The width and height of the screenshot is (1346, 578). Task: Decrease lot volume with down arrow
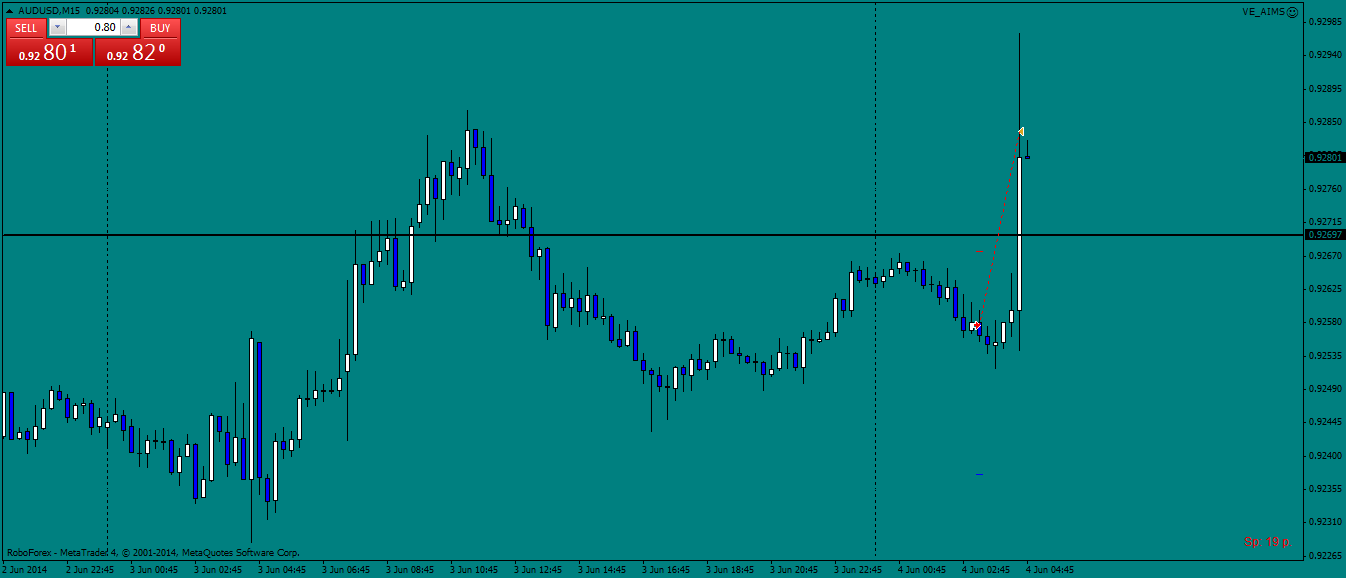57,28
